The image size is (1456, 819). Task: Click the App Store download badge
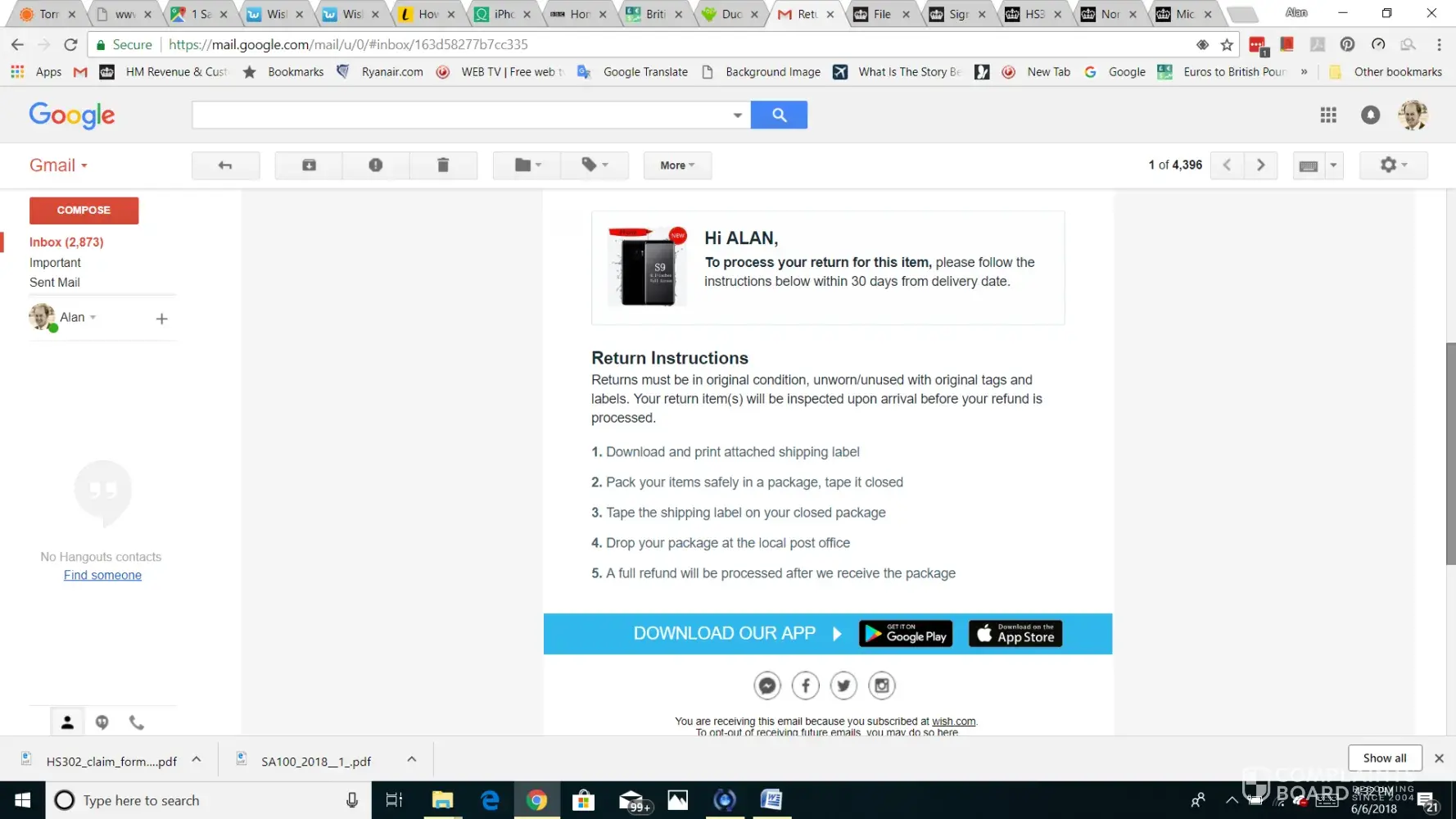[x=1015, y=634]
